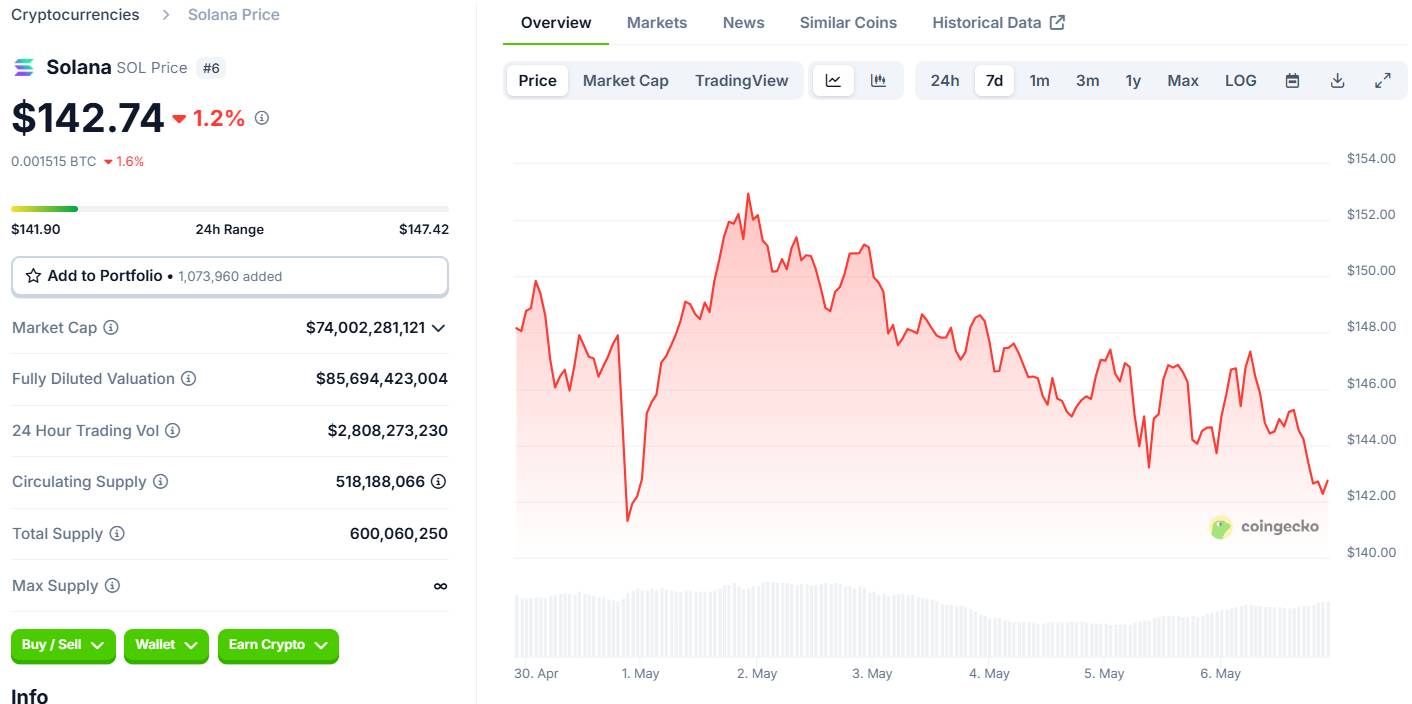Click the Total Supply info icon
Viewport: 1412px width, 704px height.
tap(117, 534)
